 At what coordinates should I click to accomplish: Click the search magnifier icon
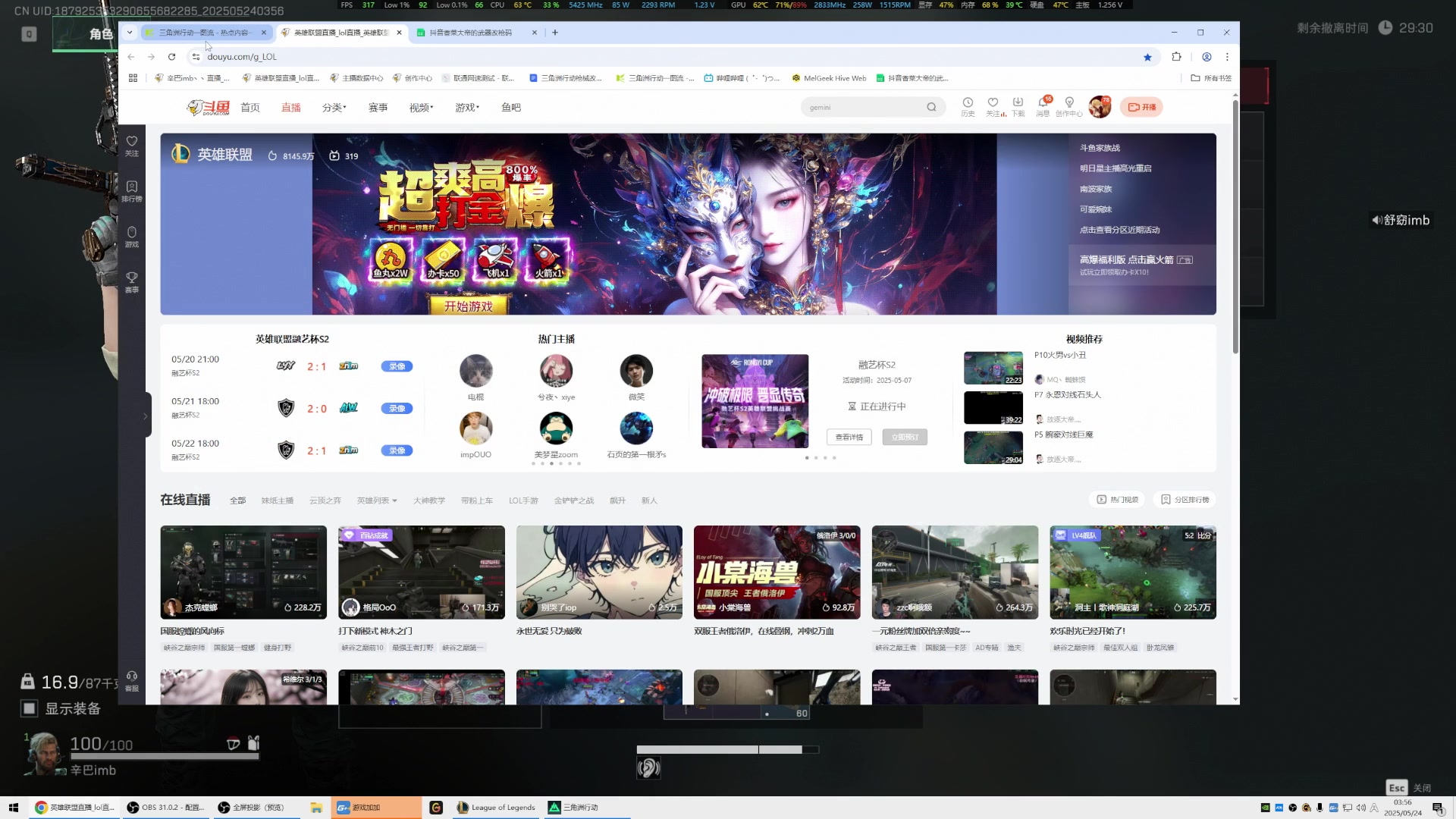pyautogui.click(x=931, y=107)
